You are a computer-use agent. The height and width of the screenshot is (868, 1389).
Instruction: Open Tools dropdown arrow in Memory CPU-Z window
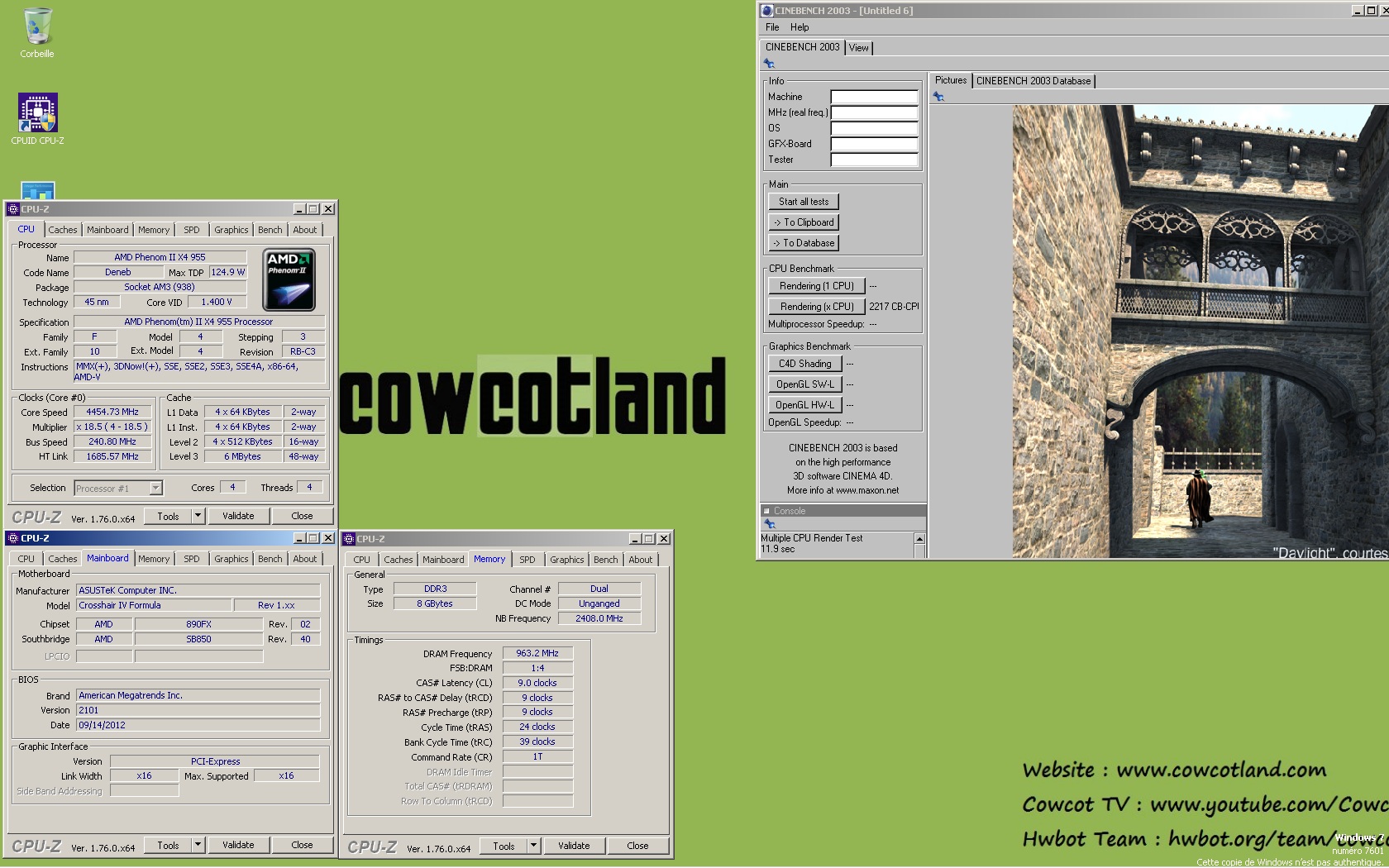[x=533, y=846]
